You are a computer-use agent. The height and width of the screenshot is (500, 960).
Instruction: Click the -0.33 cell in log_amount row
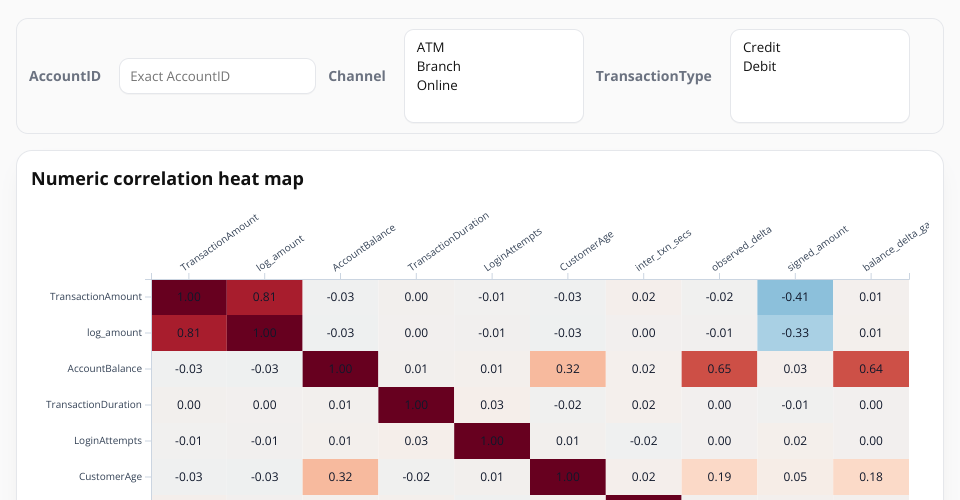click(x=795, y=333)
